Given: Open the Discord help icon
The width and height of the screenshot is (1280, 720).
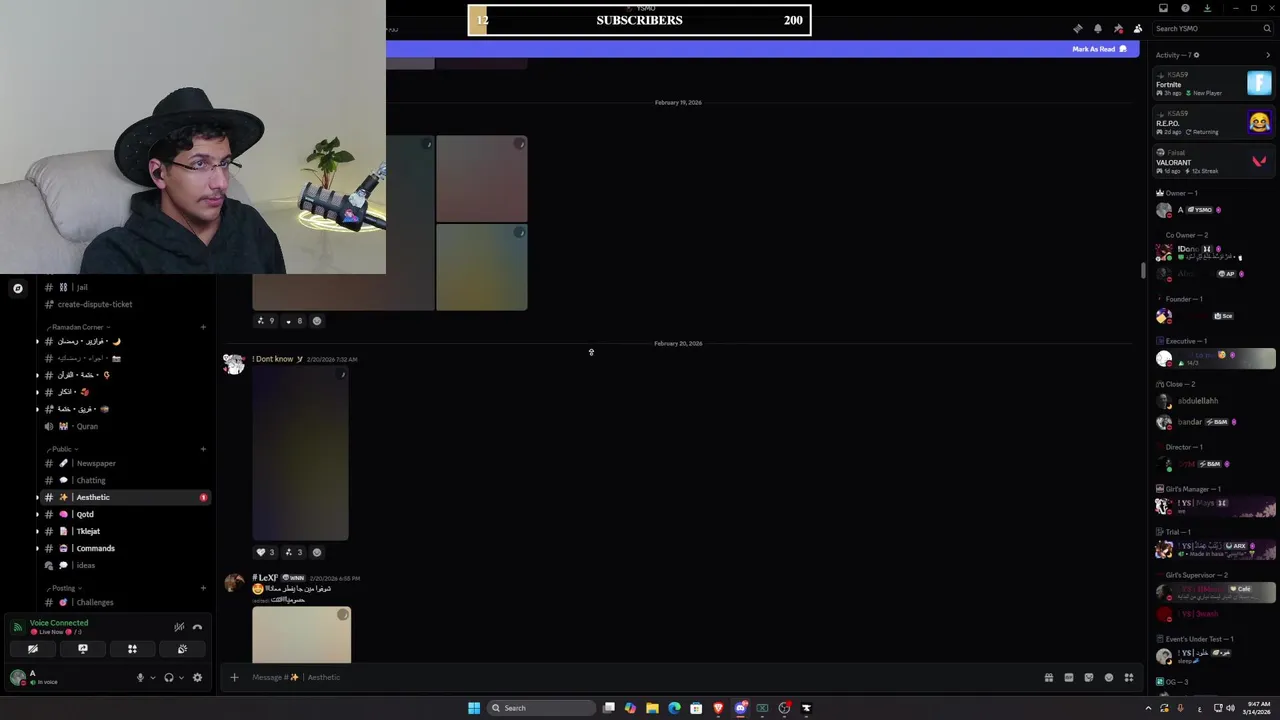Looking at the screenshot, I should tap(1185, 8).
